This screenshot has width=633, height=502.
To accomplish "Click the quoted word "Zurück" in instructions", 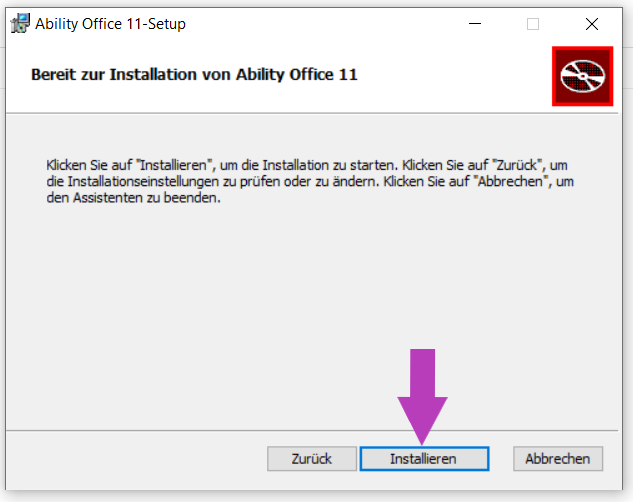I will pyautogui.click(x=518, y=165).
